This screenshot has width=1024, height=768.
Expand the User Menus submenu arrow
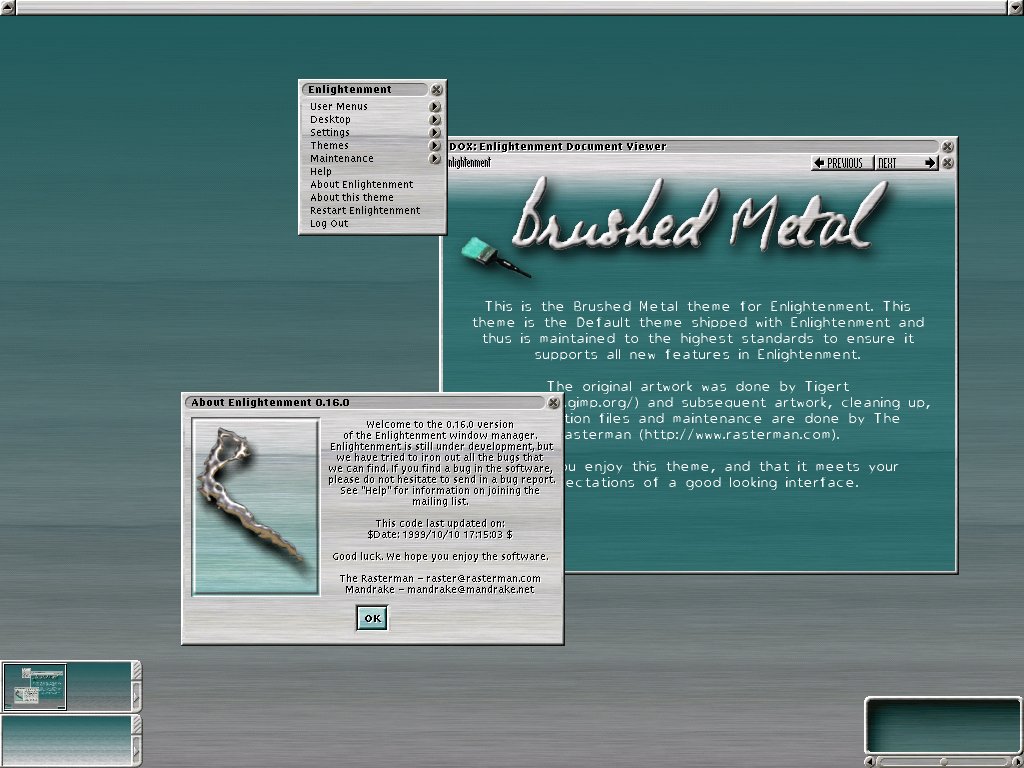435,106
